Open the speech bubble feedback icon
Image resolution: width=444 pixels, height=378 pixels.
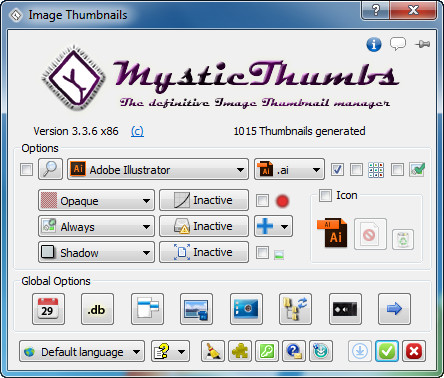pos(398,44)
